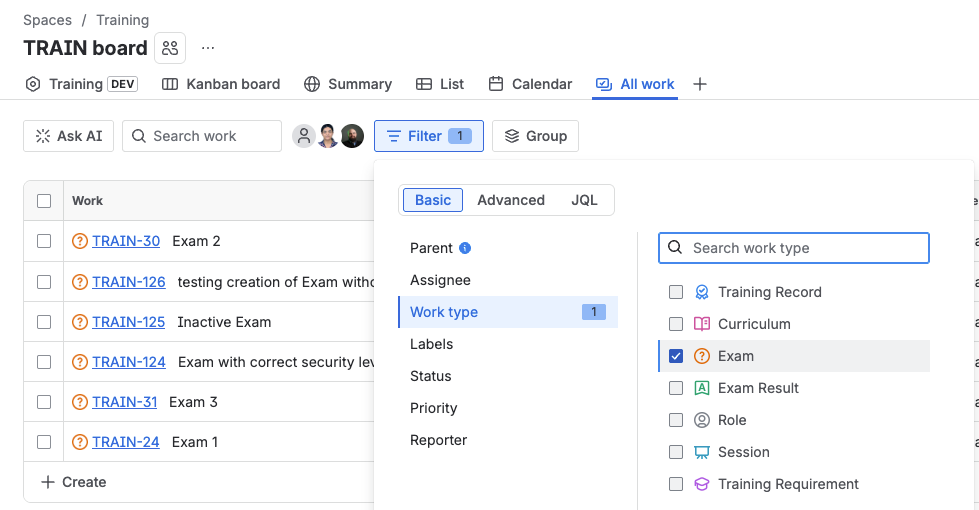The image size is (979, 510).
Task: Select the Labels filter category
Action: (x=508, y=344)
